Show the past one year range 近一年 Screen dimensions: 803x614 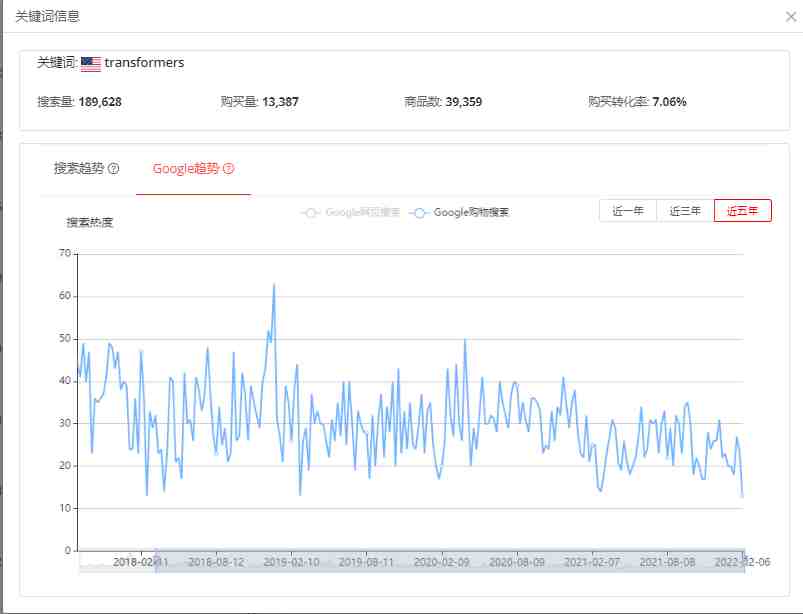coord(628,210)
